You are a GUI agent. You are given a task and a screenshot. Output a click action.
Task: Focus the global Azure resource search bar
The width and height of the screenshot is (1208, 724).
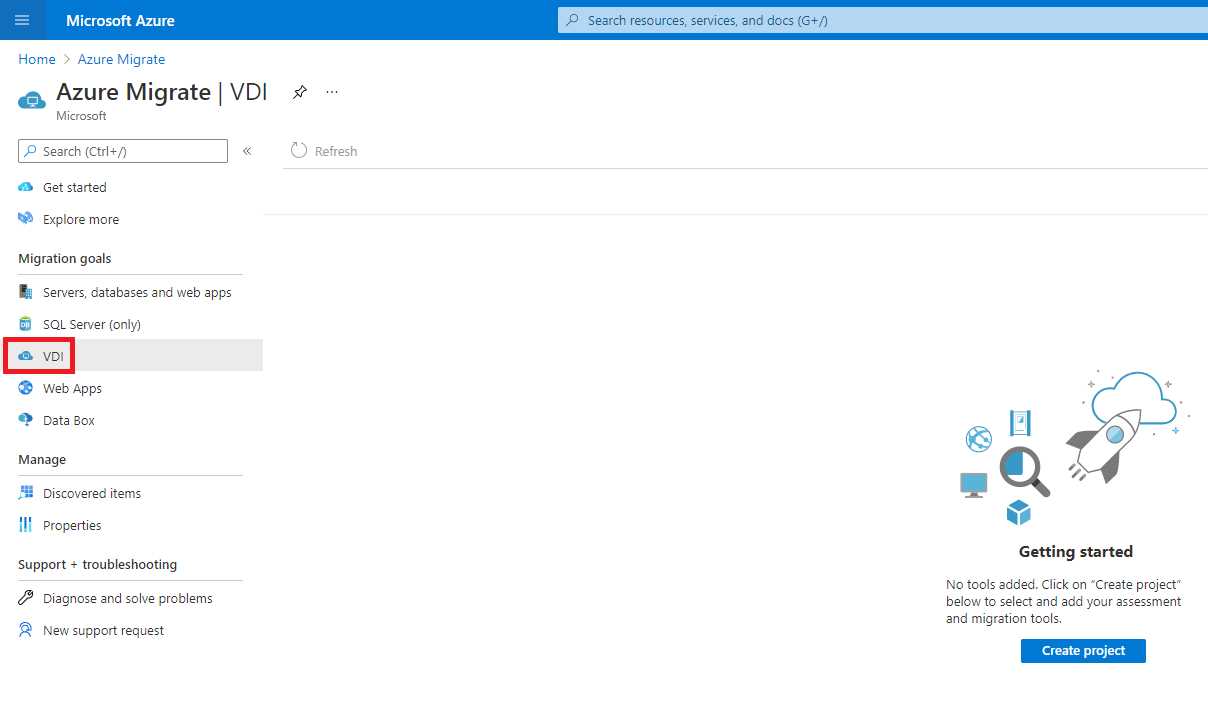tap(880, 20)
